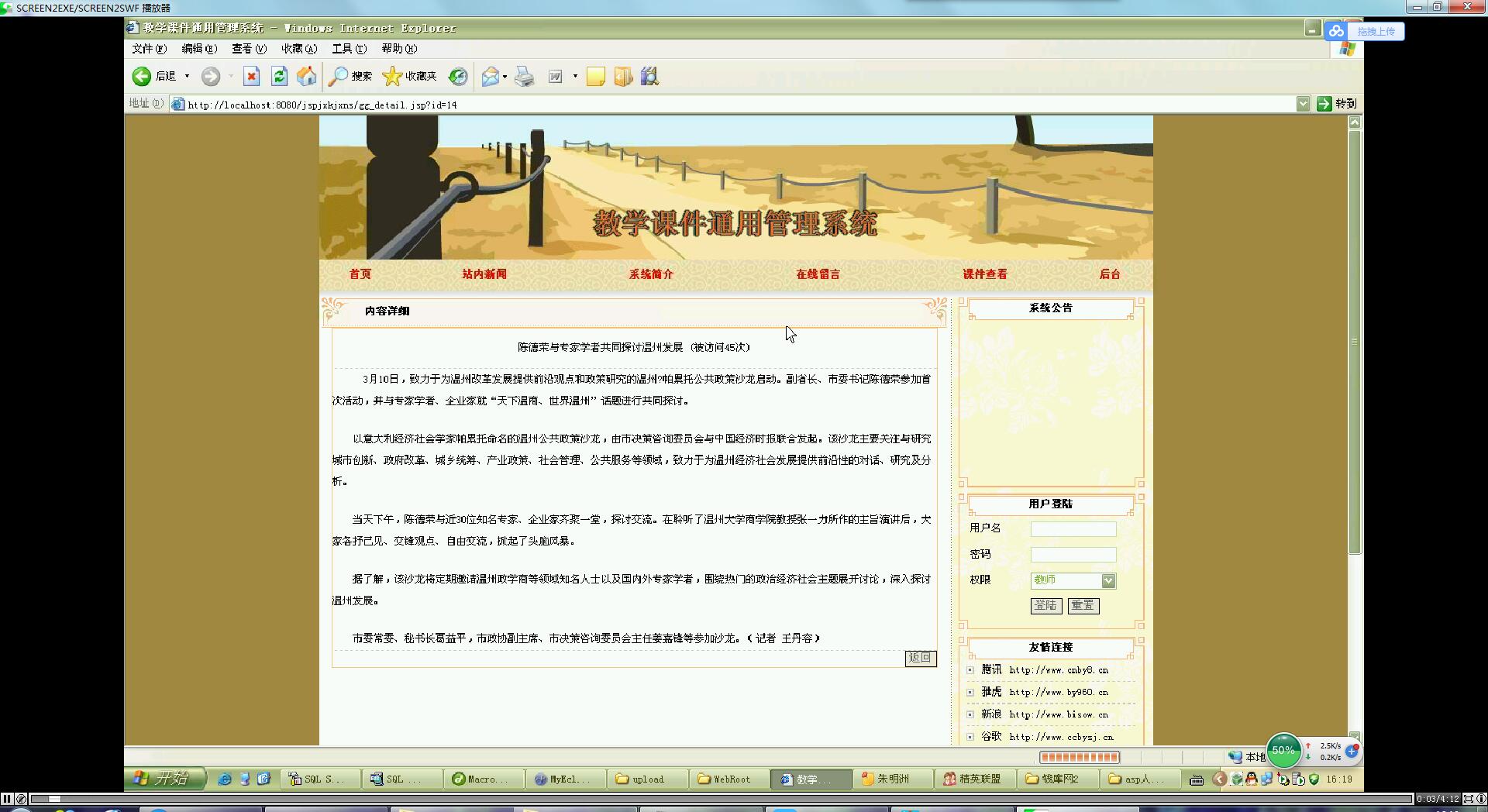Image resolution: width=1488 pixels, height=812 pixels.
Task: Go to Home page icon
Action: pyautogui.click(x=307, y=76)
